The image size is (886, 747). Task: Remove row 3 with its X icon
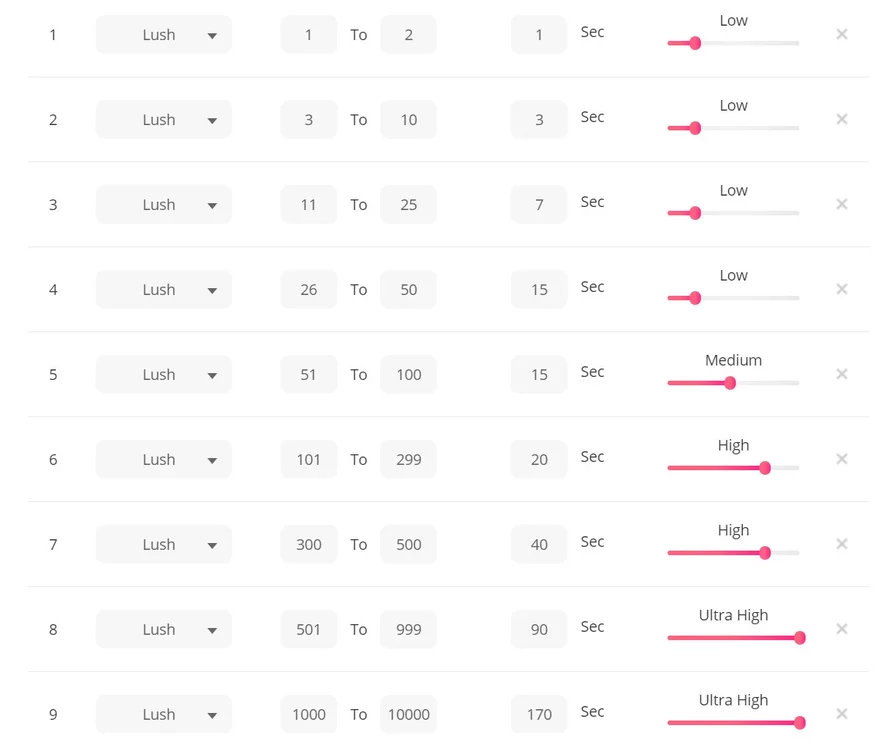pos(842,204)
